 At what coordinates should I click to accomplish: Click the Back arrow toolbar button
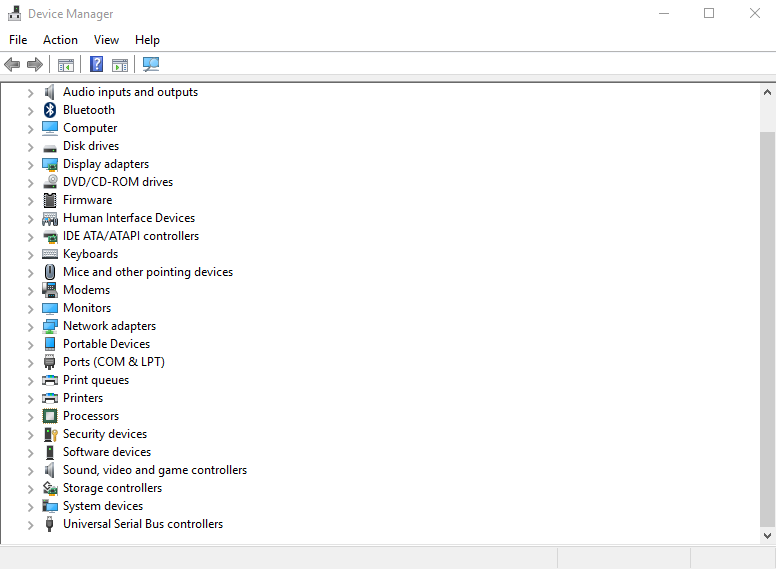tap(12, 65)
